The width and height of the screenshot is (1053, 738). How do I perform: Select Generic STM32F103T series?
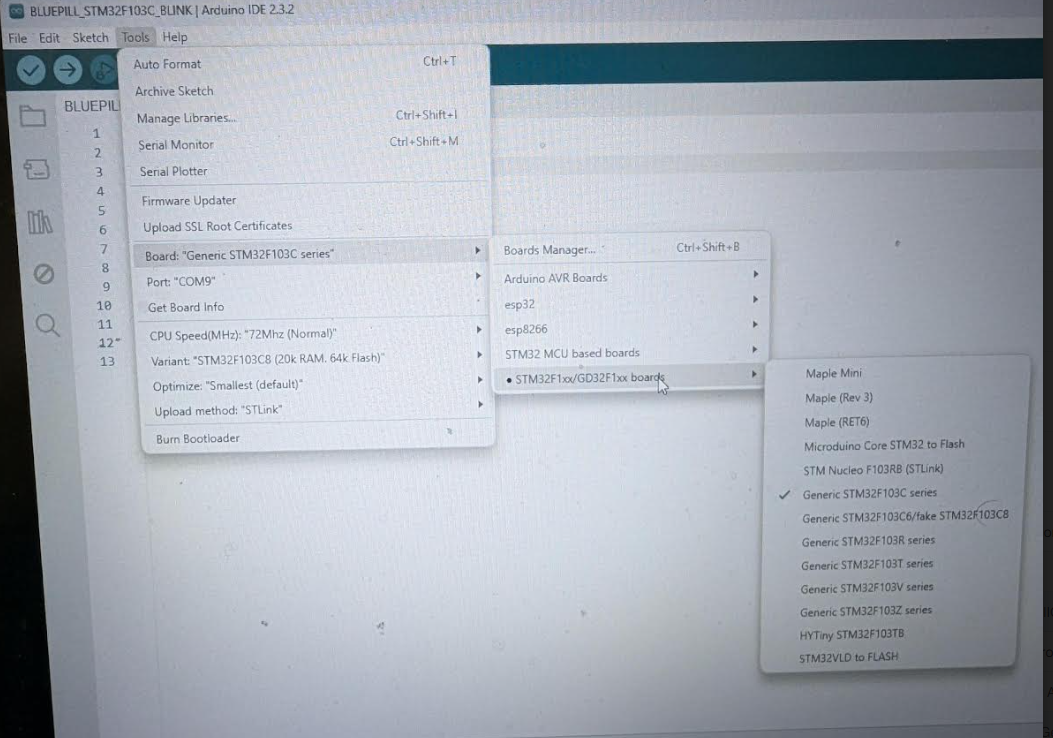(892, 565)
